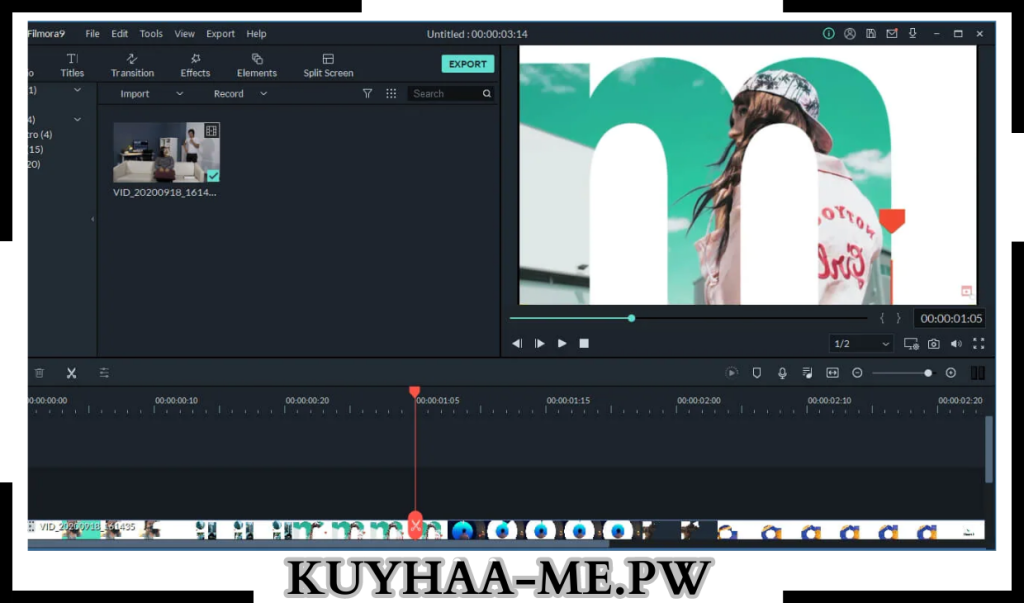Zoom in the timeline plus icon
Screen dimensions: 1024x603
951,373
